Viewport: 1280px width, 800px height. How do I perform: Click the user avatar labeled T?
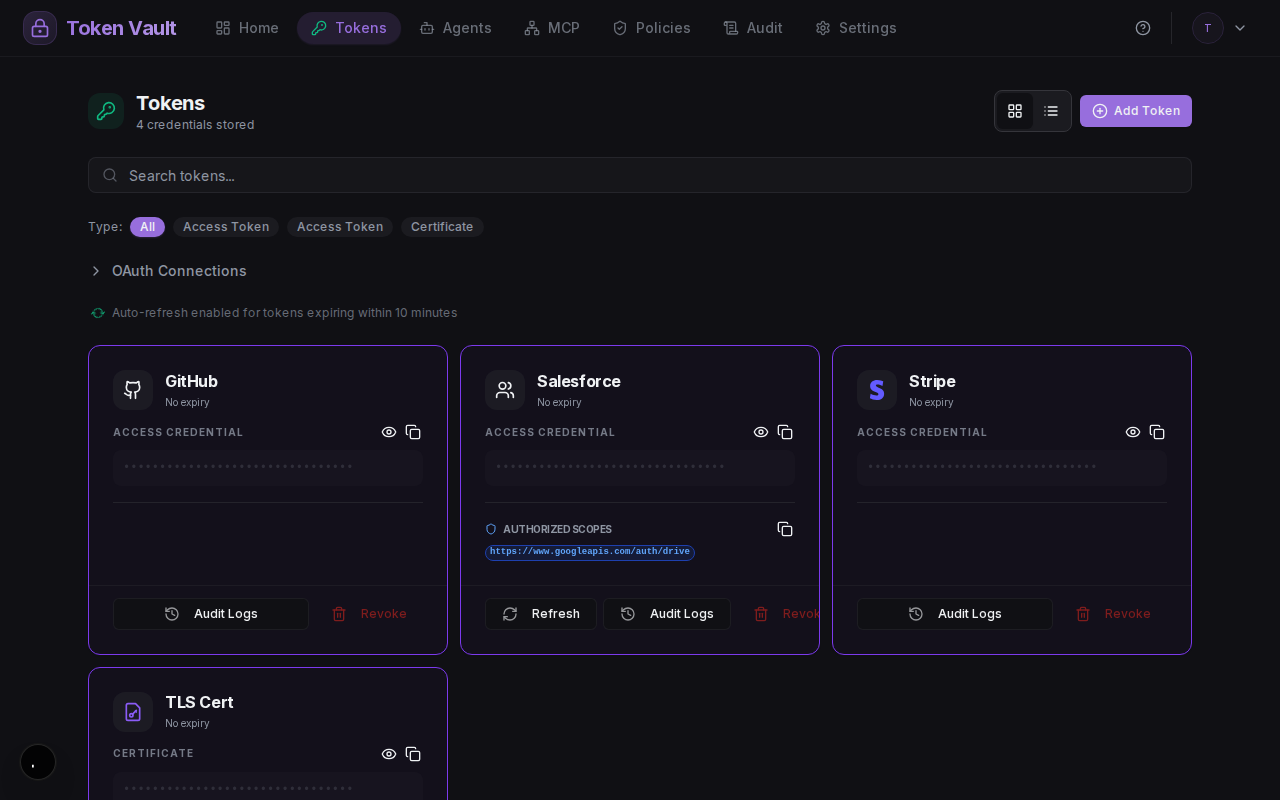[1208, 28]
